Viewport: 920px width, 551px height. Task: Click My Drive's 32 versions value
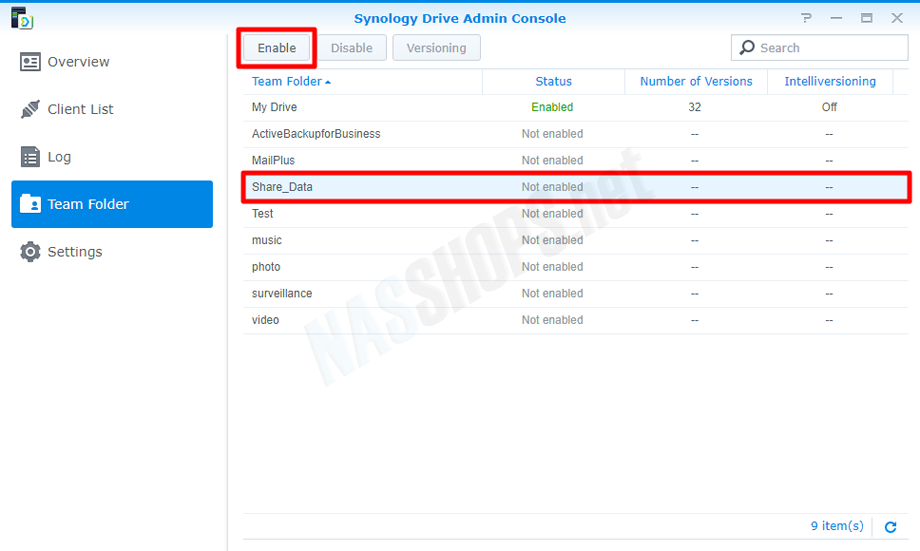click(x=695, y=107)
